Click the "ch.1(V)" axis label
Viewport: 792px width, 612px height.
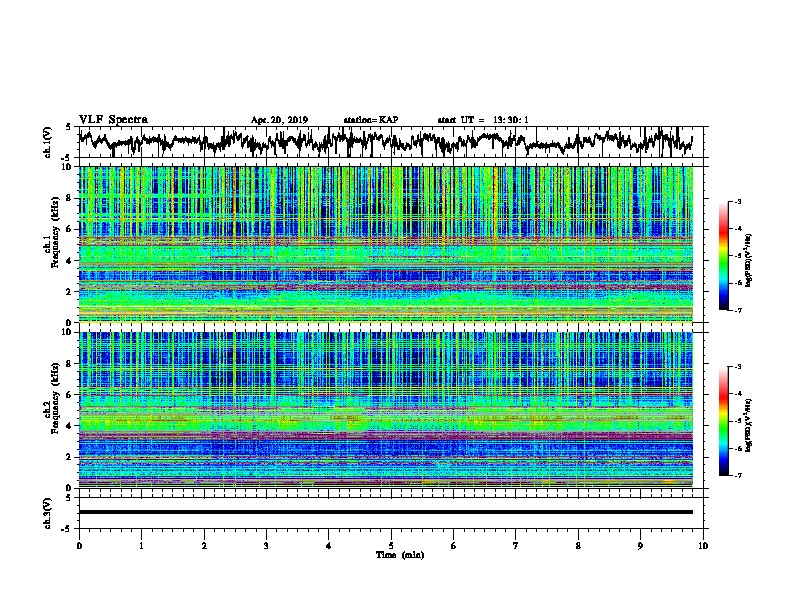point(47,142)
